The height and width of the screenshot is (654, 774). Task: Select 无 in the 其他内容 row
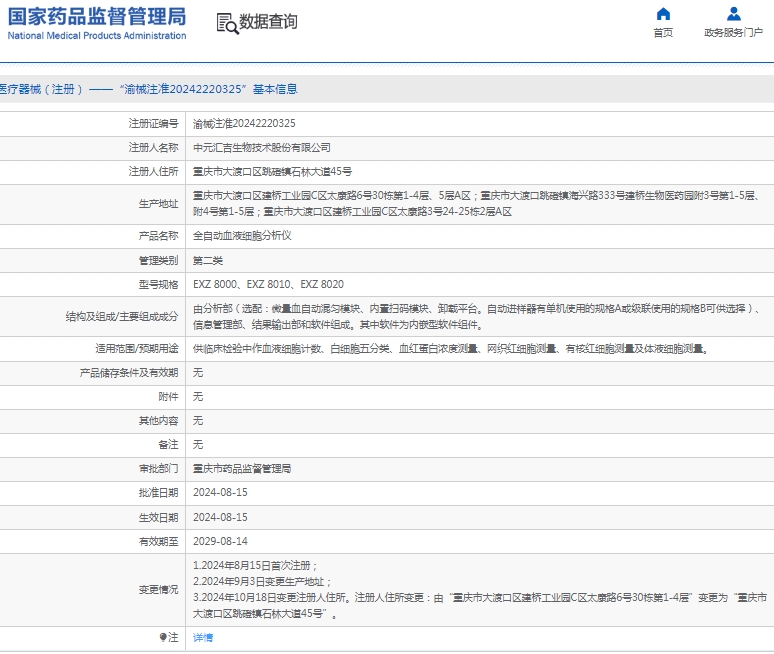click(x=198, y=421)
